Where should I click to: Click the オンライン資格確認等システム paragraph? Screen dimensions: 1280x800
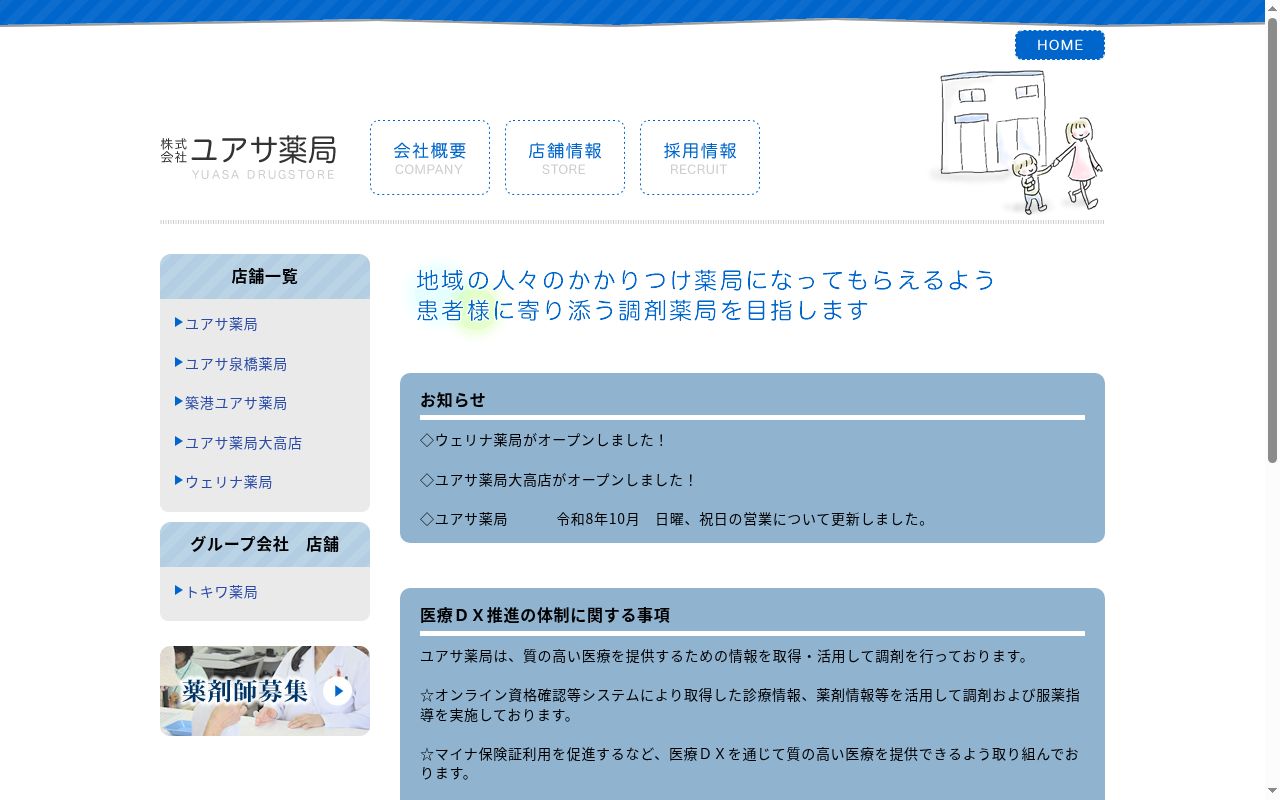[750, 705]
